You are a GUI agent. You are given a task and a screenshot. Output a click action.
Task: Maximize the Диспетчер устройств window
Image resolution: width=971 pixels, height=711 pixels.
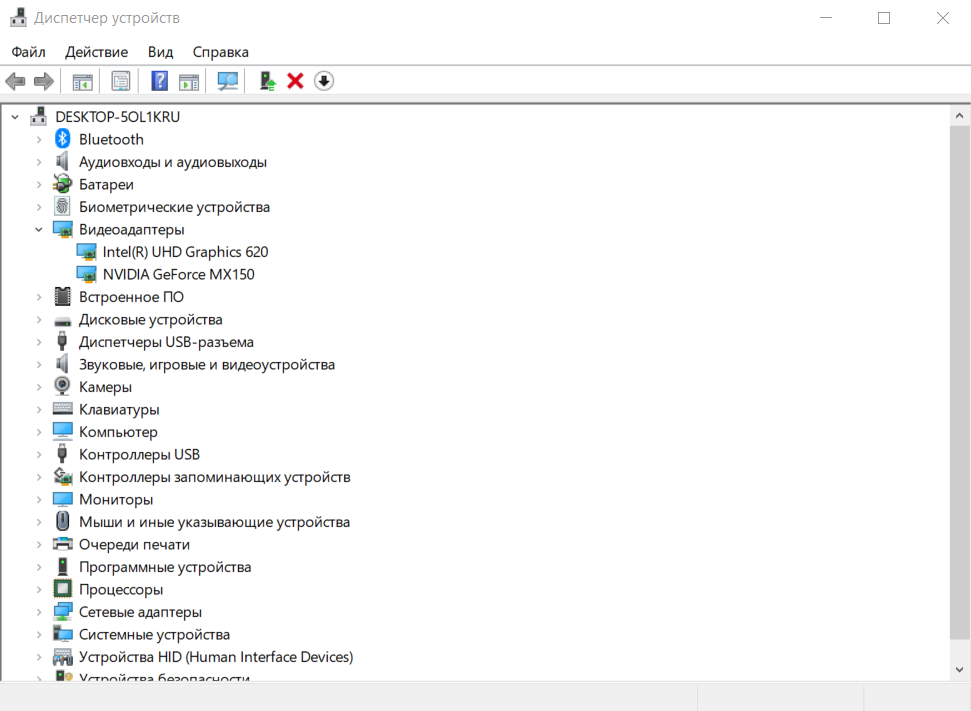884,18
